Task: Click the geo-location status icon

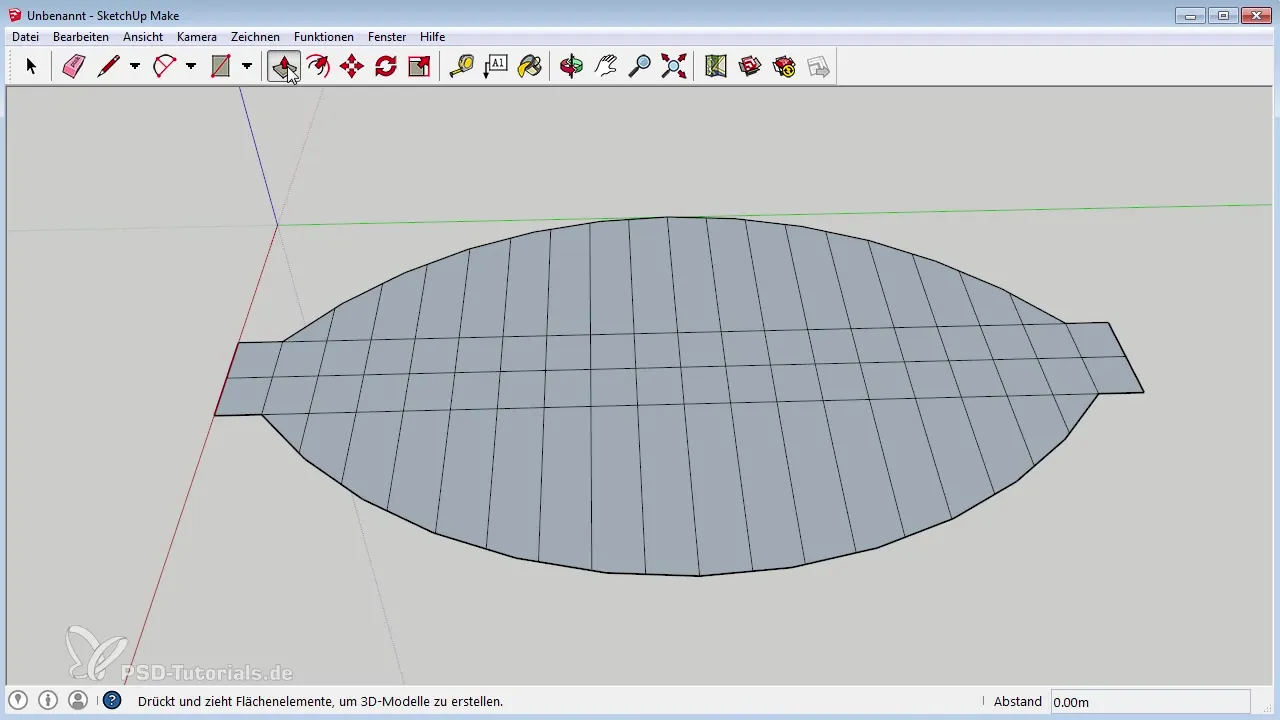Action: [18, 700]
